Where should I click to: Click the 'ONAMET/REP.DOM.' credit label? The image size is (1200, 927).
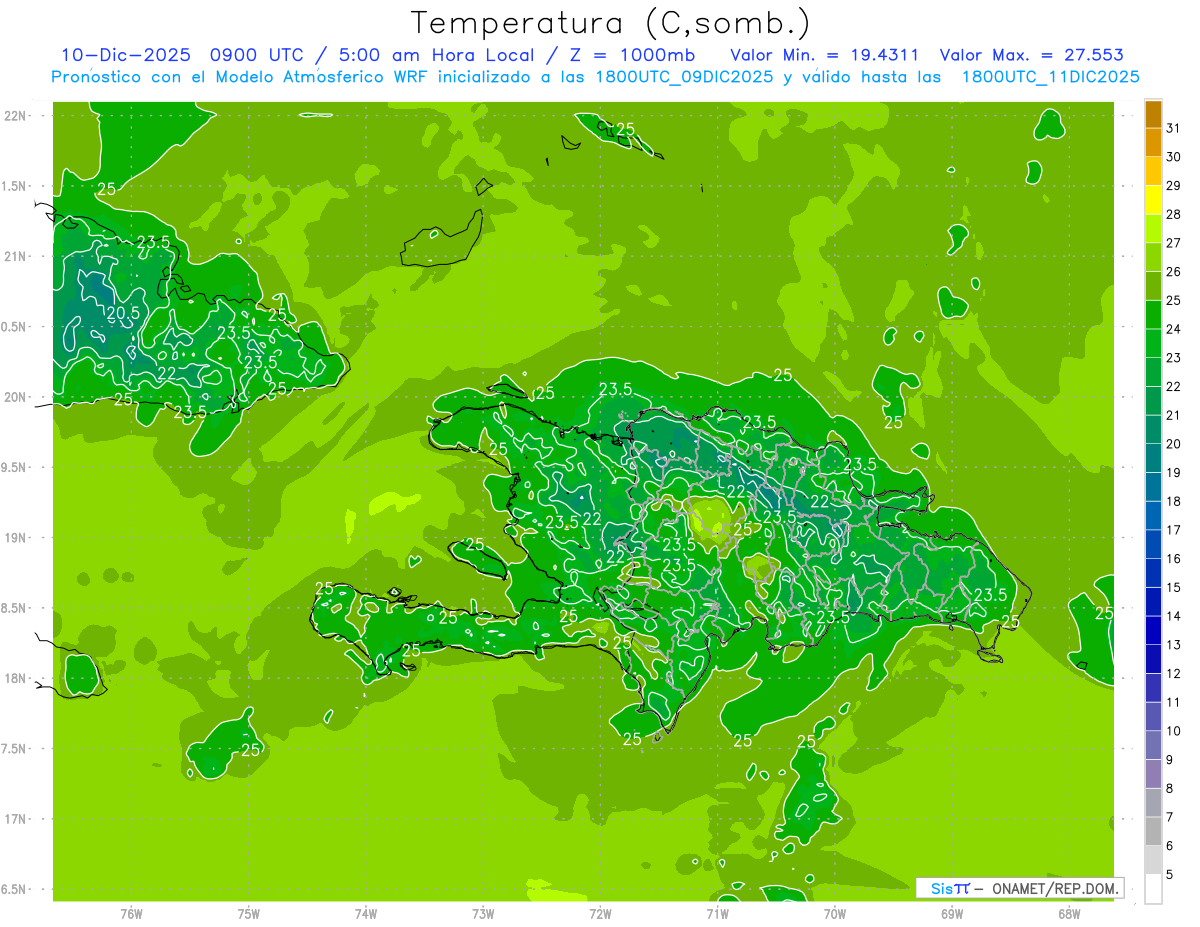click(x=1056, y=888)
